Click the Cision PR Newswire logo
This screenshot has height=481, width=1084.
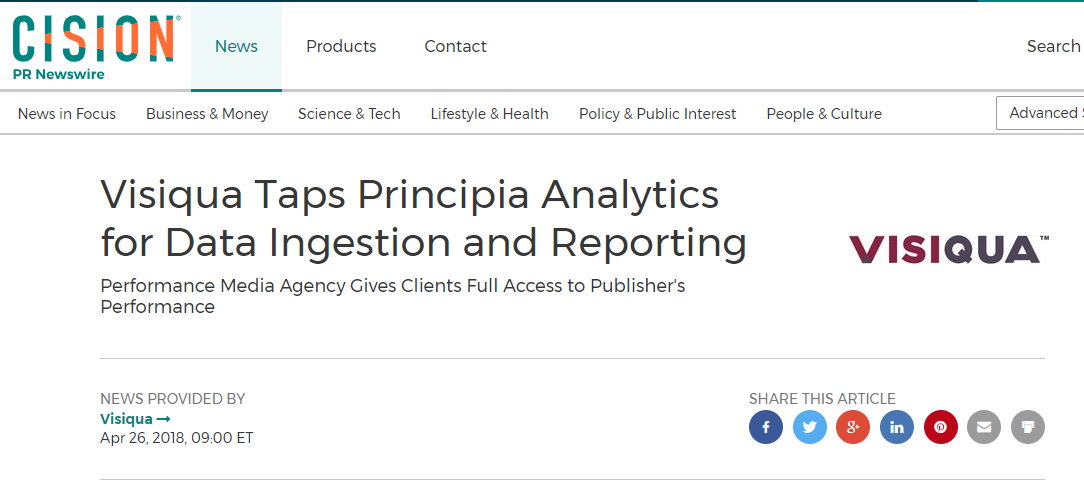pyautogui.click(x=96, y=46)
